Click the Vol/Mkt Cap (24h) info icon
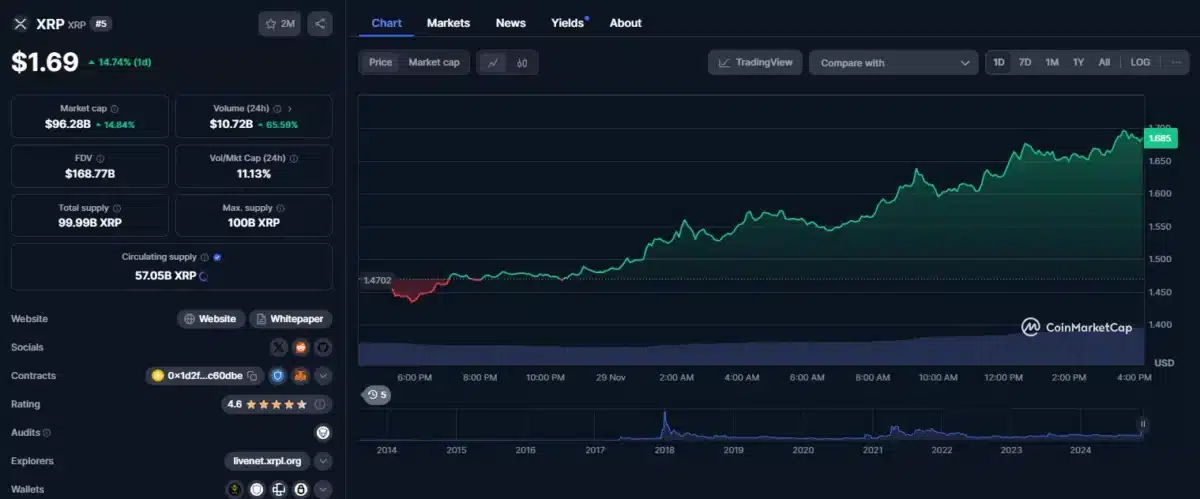The height and width of the screenshot is (499, 1200). point(293,157)
